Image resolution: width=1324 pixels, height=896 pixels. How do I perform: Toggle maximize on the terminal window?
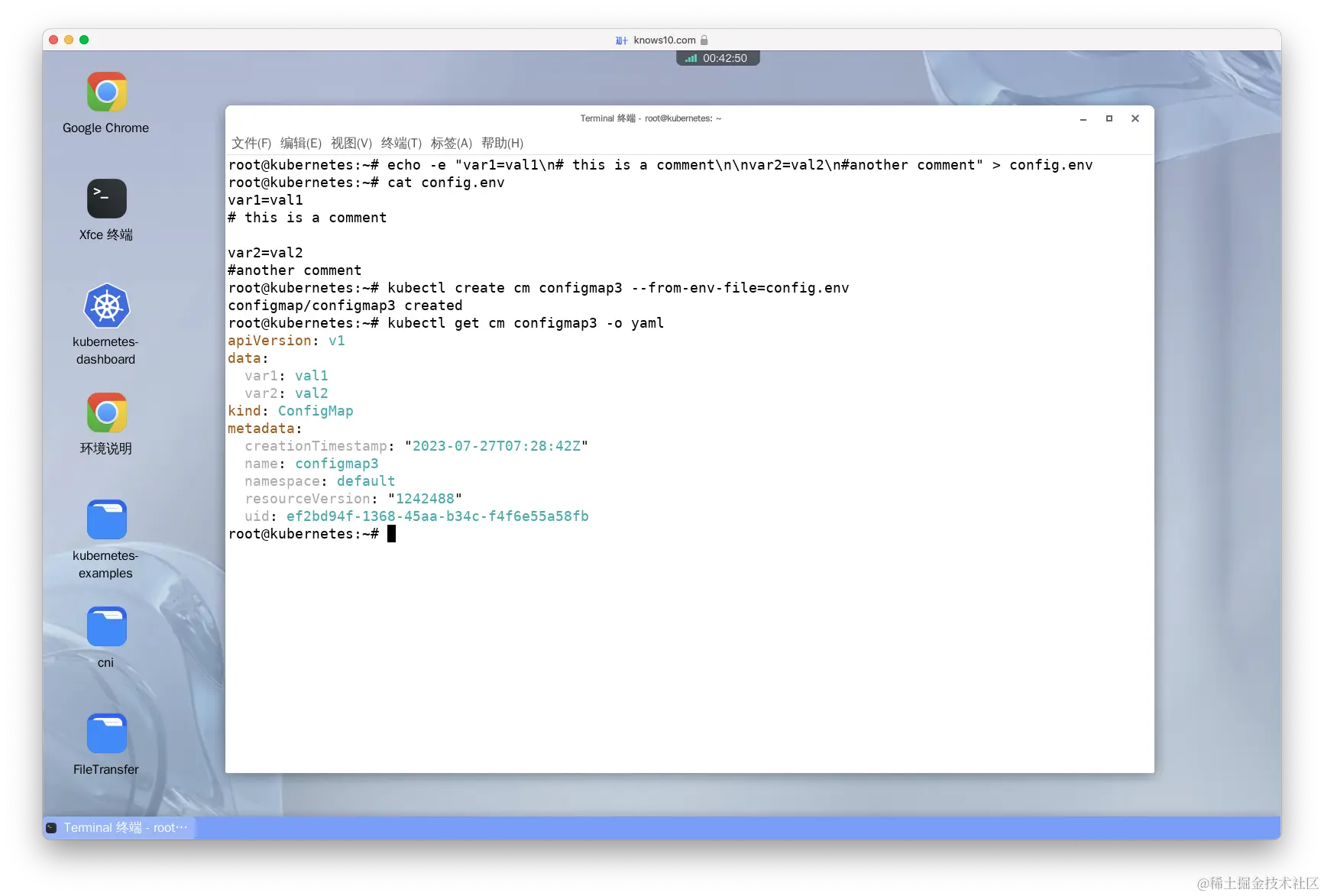coord(1109,118)
